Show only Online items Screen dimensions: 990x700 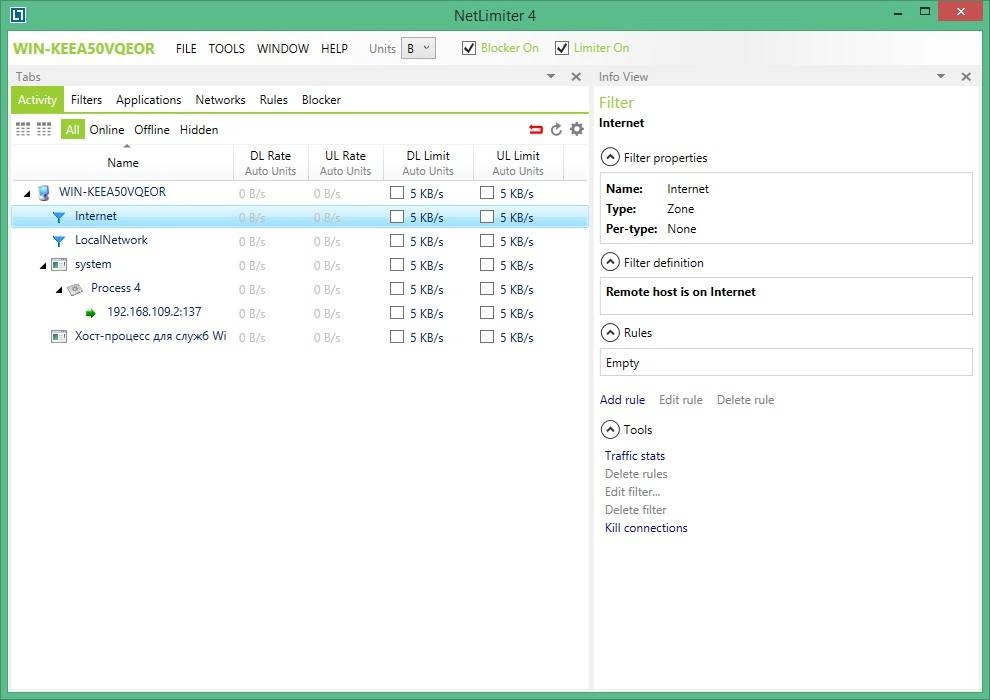107,129
